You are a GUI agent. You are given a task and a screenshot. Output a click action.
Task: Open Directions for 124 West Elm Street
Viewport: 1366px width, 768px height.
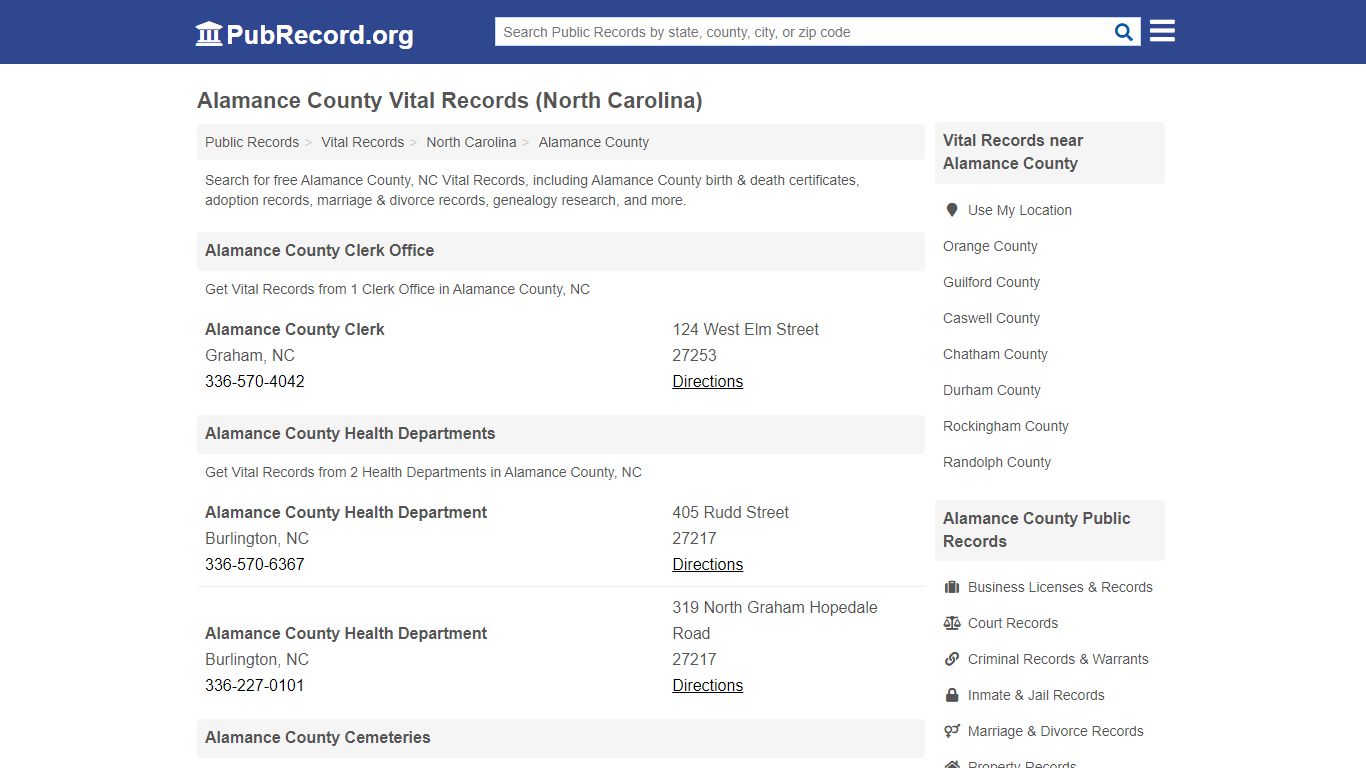point(708,381)
